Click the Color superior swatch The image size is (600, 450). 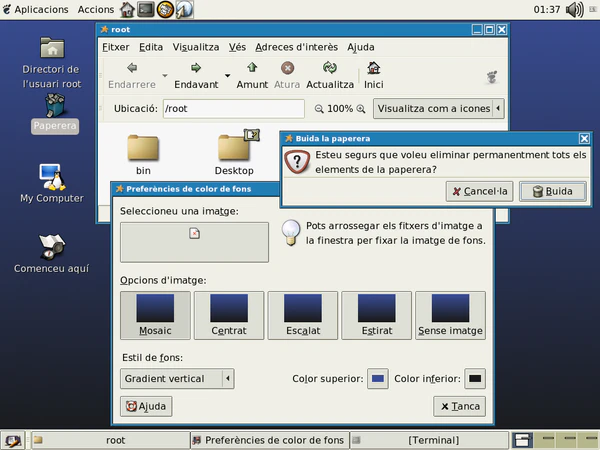377,379
